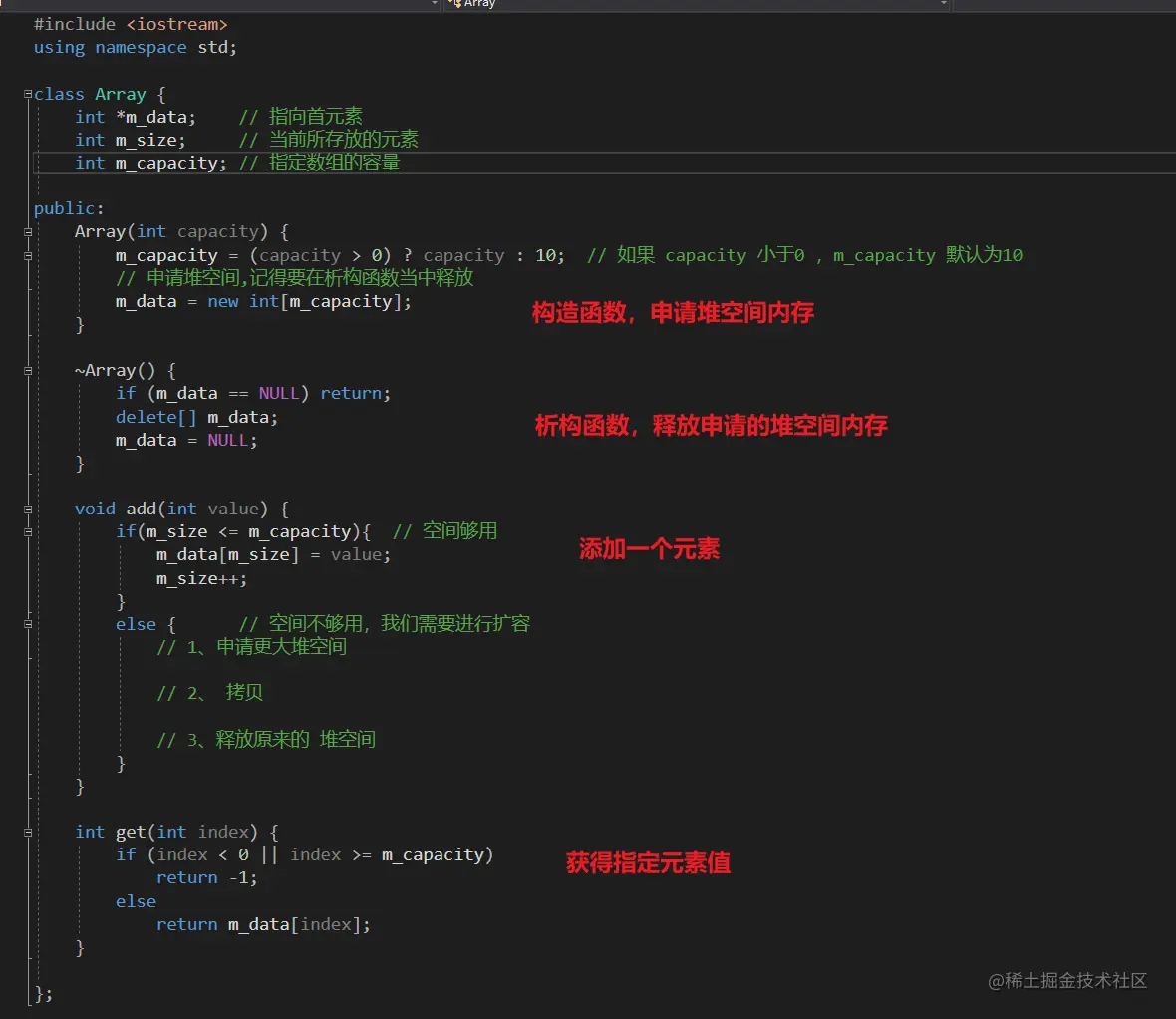
Task: Click m_data[m_size] = value; line
Action: (x=273, y=555)
